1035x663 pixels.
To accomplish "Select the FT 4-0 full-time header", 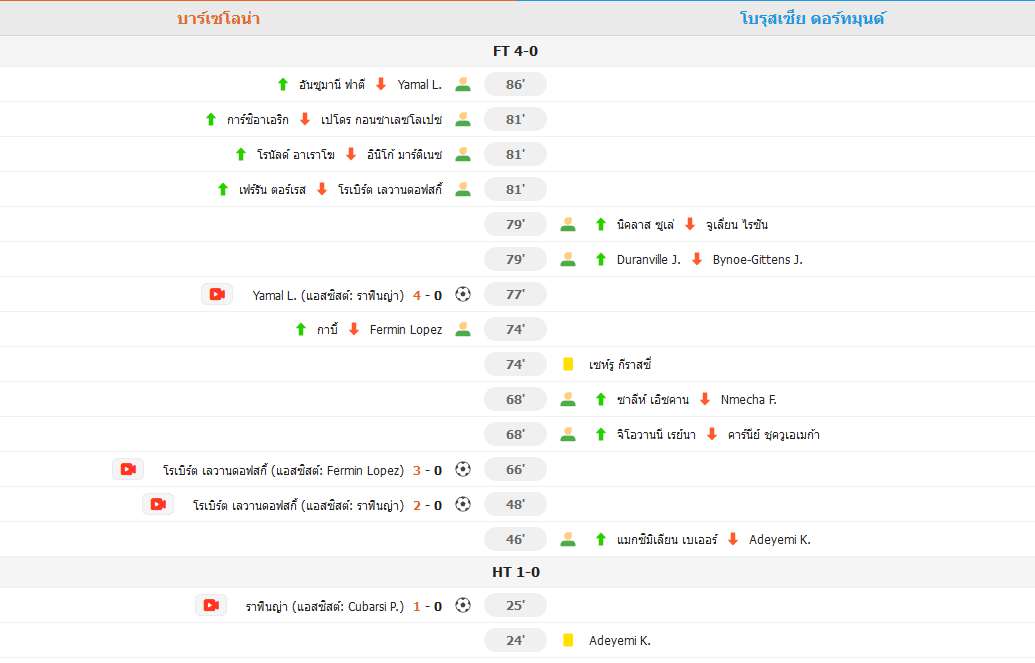I will click(516, 51).
